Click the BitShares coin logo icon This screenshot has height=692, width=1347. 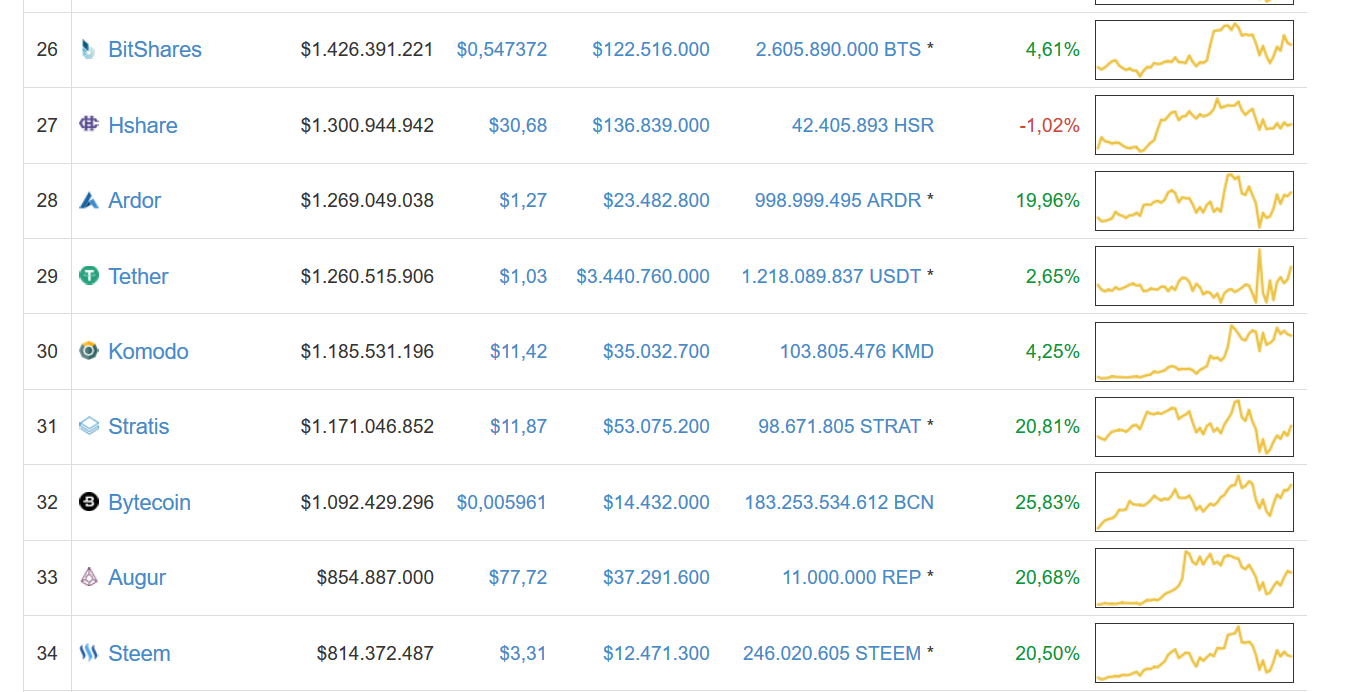tap(89, 49)
